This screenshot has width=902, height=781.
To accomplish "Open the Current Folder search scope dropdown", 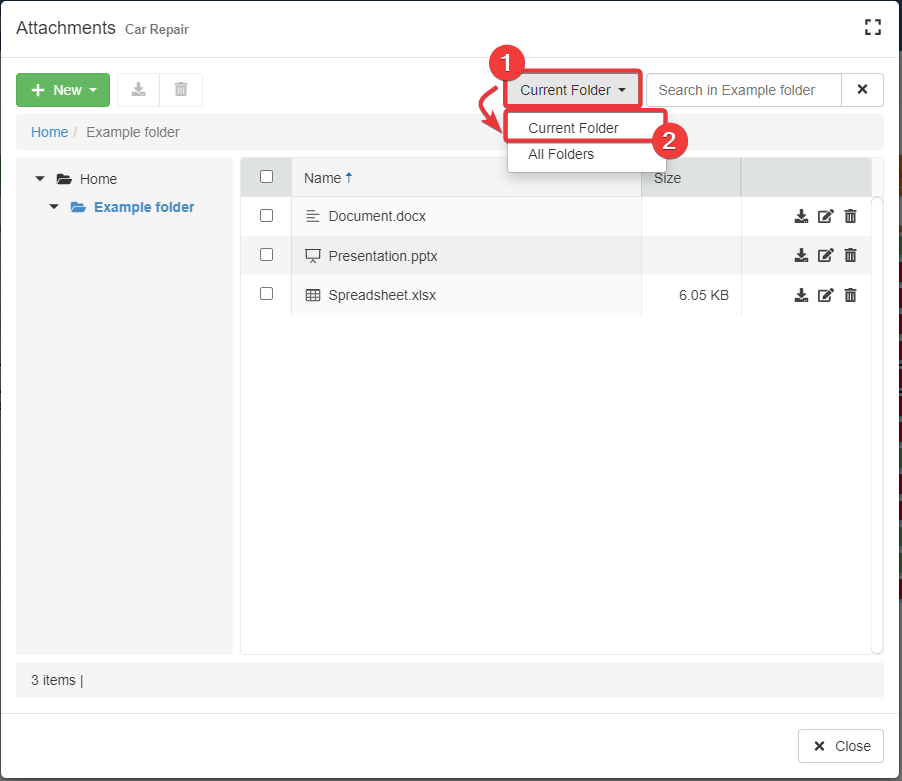I will point(573,90).
